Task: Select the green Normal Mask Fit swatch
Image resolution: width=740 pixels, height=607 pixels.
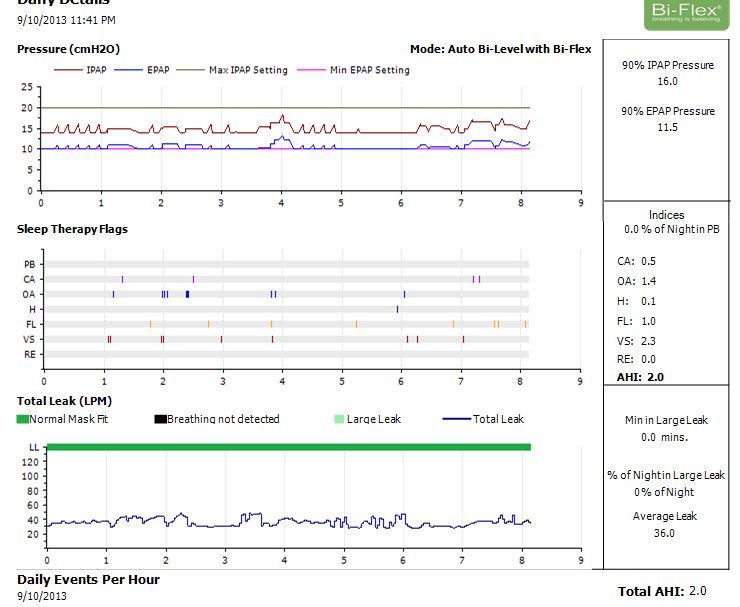Action: 23,419
